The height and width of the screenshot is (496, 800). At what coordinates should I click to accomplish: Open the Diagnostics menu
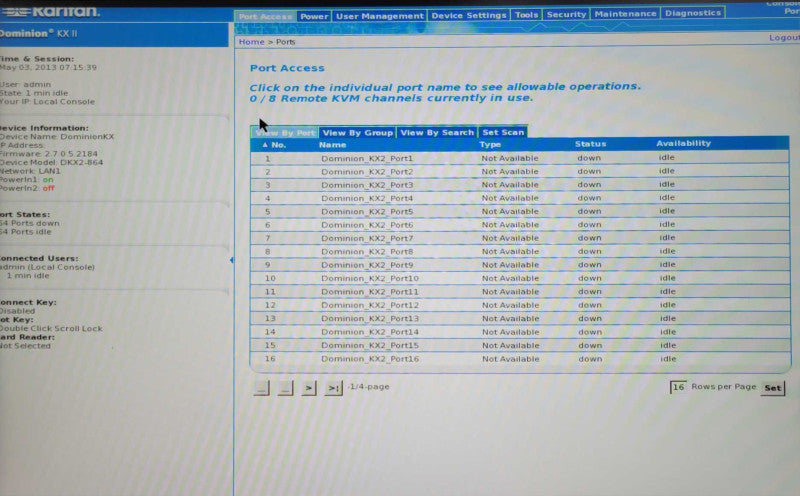coord(693,13)
